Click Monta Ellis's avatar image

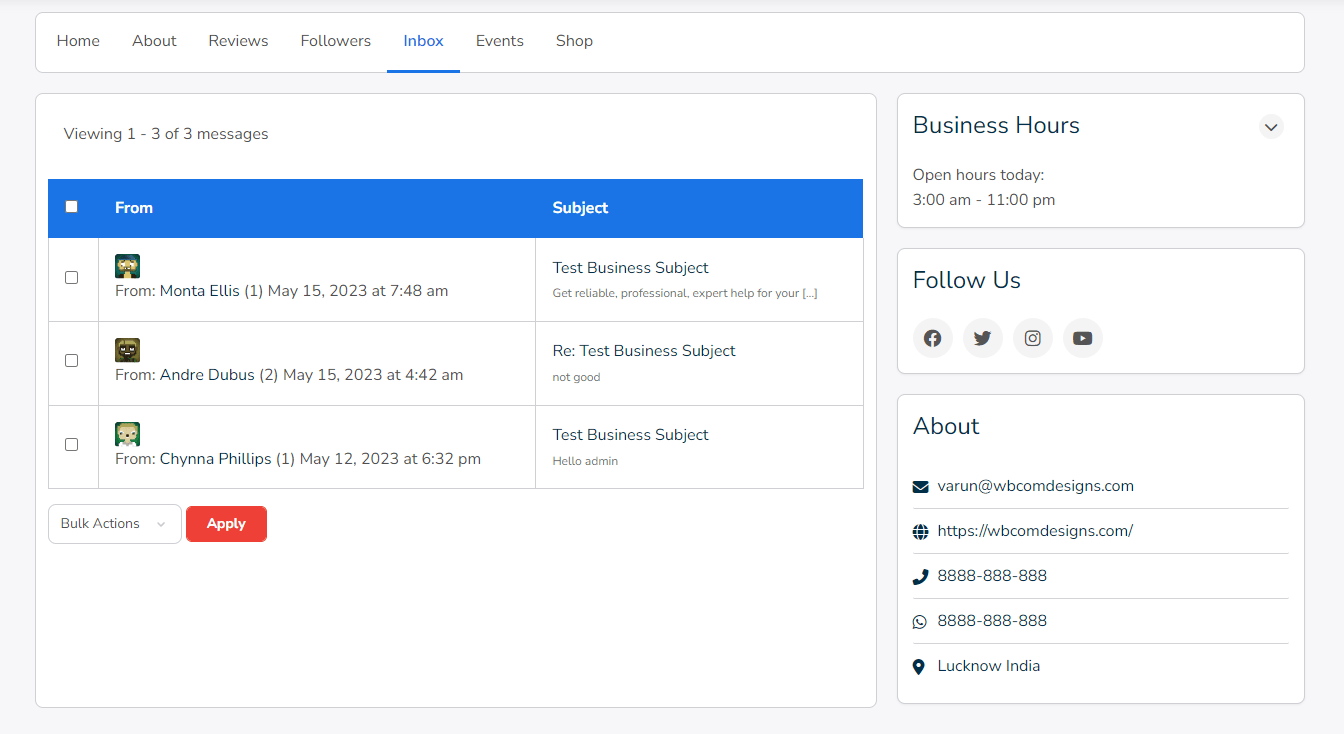pyautogui.click(x=127, y=266)
